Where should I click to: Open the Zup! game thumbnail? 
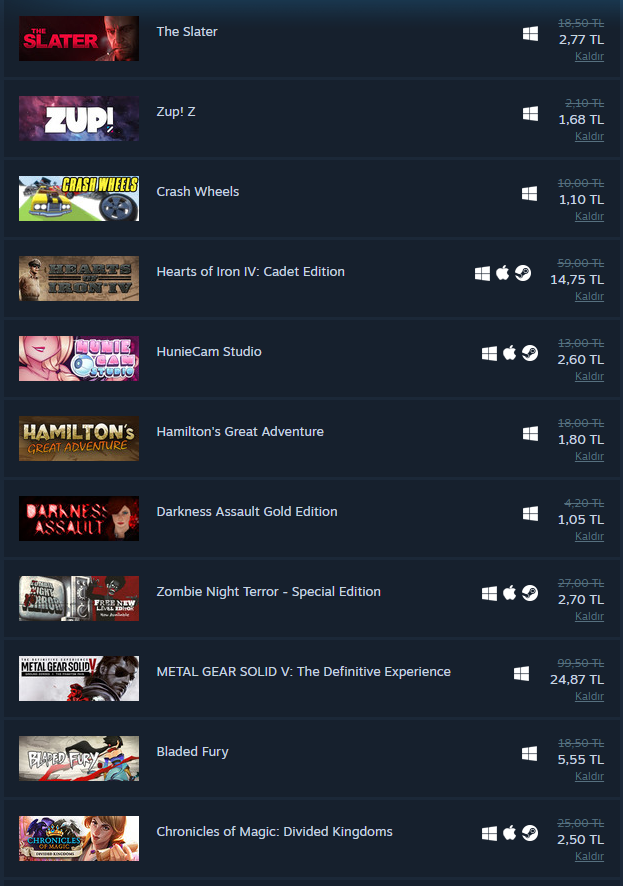(79, 118)
